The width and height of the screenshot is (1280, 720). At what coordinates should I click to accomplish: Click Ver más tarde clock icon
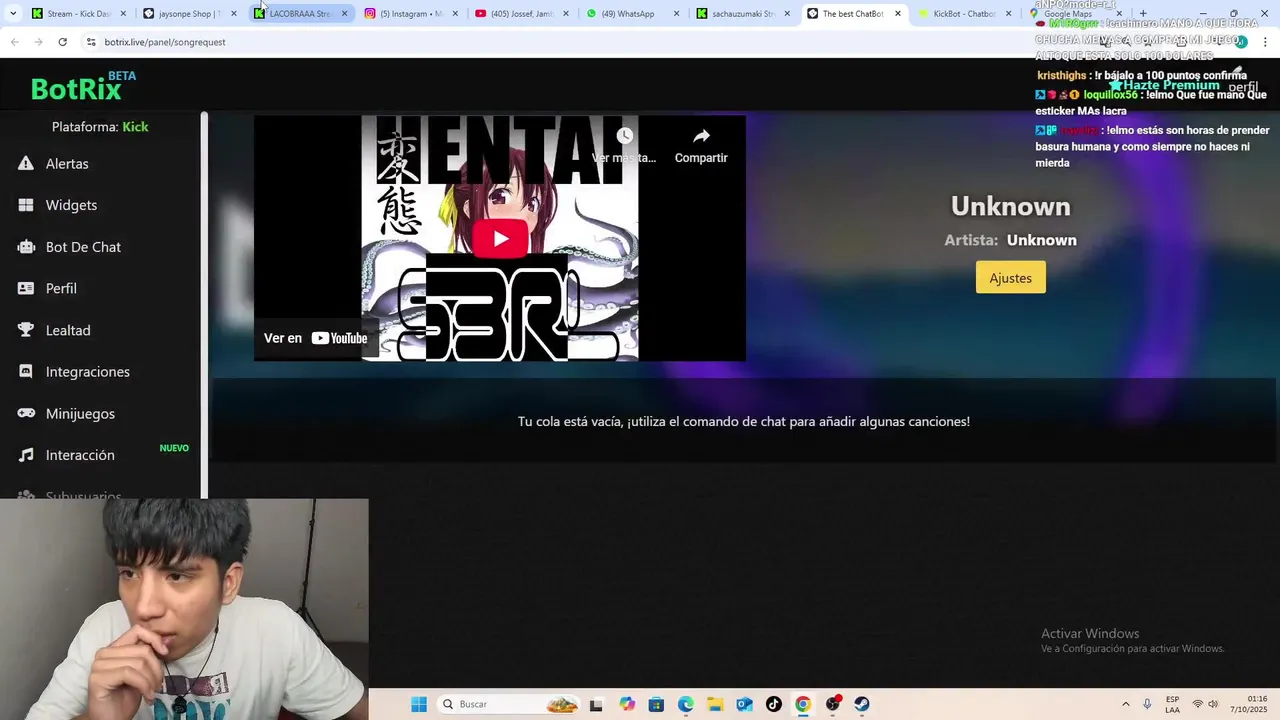coord(624,136)
